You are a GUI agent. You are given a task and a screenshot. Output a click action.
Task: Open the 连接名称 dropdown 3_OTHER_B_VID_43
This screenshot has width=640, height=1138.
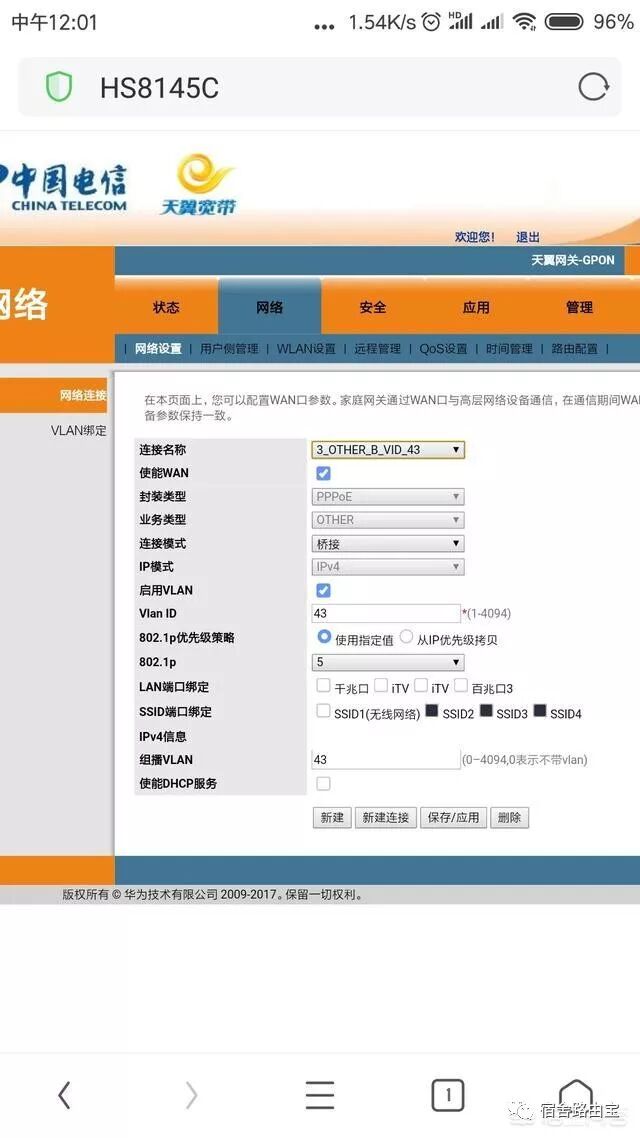(x=388, y=450)
